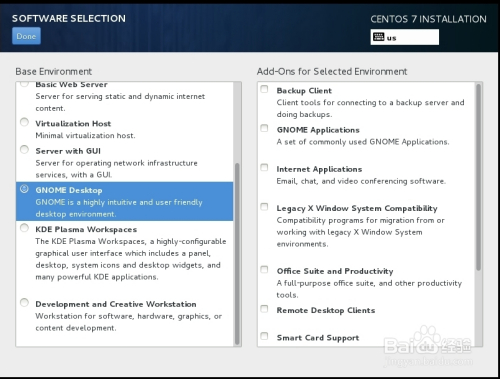
Task: Click the Done button
Action: point(26,36)
